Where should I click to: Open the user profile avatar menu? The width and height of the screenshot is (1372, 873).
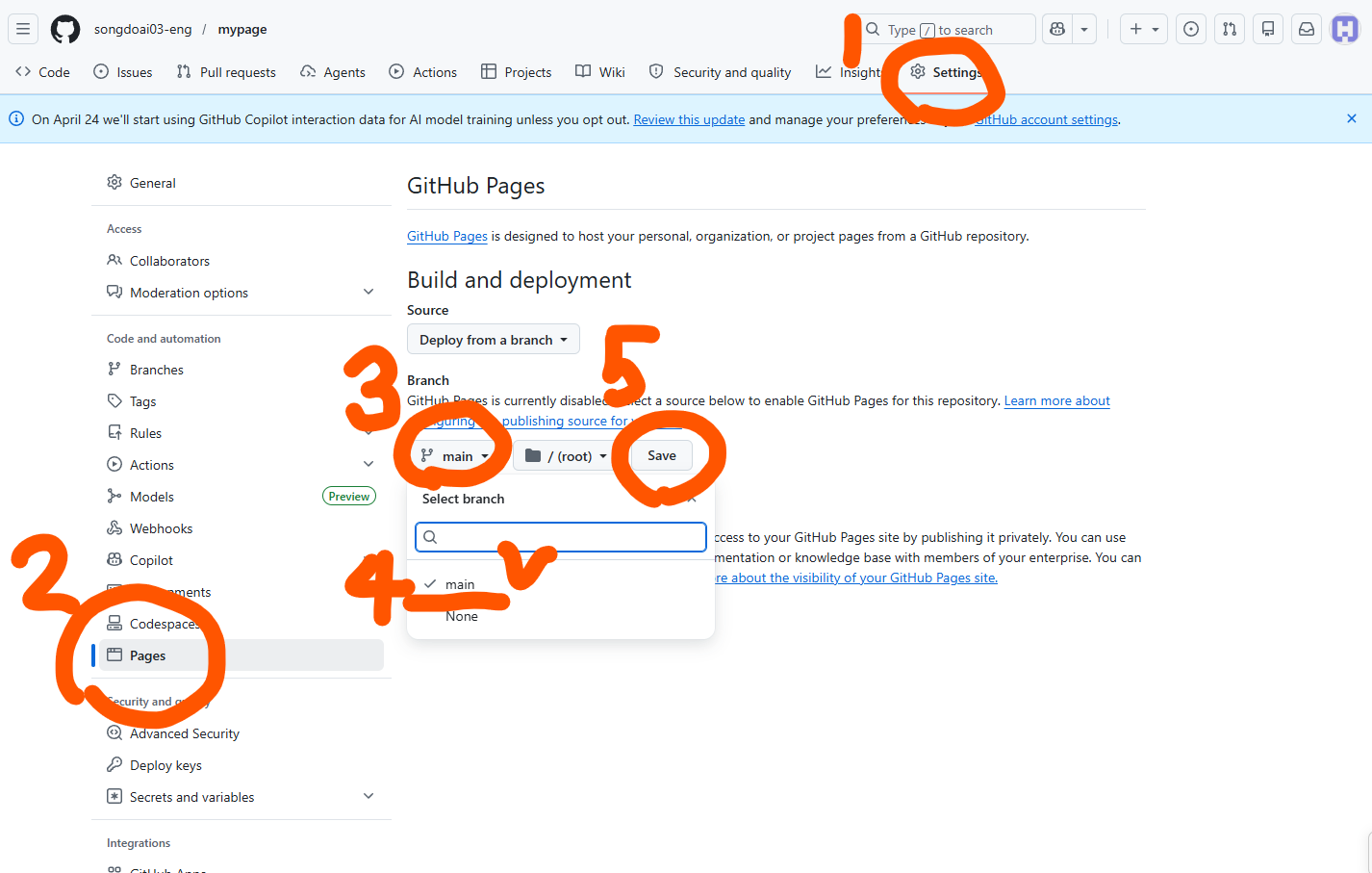click(1345, 29)
